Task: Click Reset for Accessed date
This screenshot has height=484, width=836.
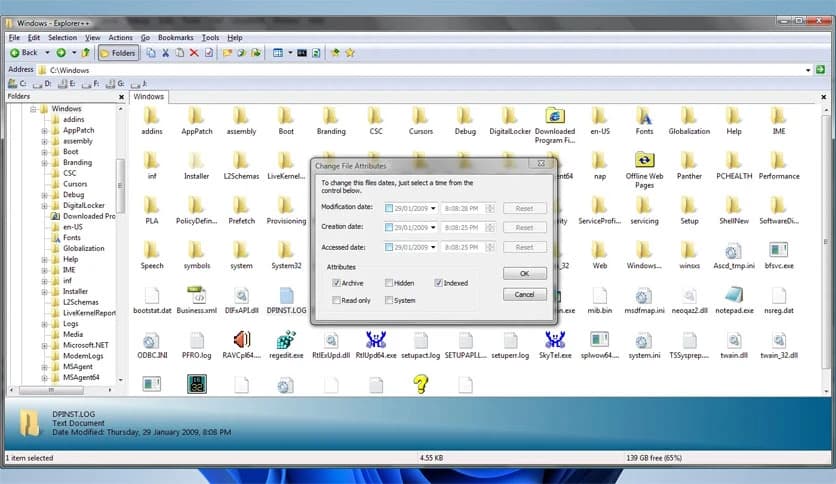Action: click(x=525, y=247)
